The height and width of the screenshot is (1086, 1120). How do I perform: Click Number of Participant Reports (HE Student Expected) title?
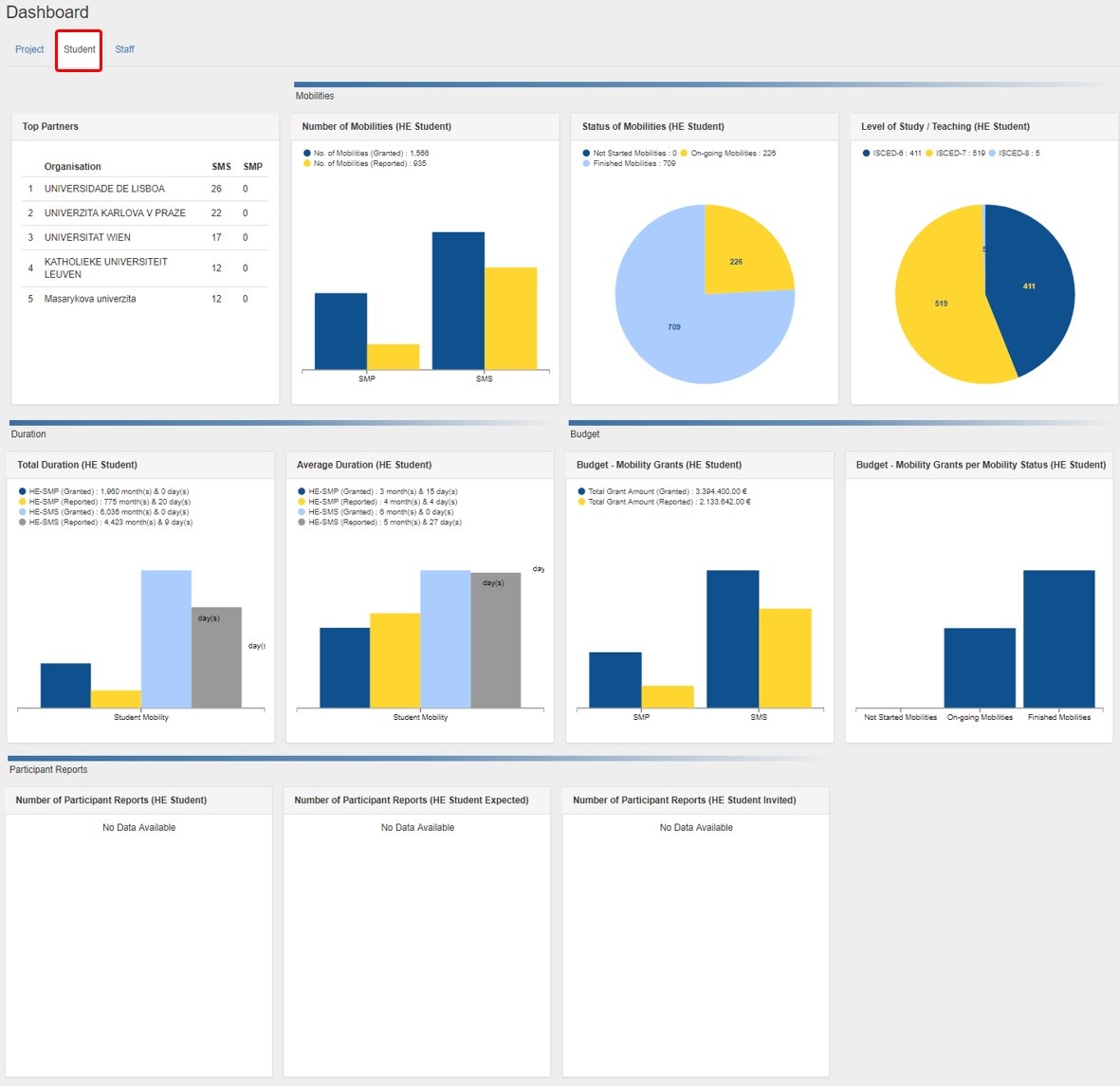(x=412, y=801)
